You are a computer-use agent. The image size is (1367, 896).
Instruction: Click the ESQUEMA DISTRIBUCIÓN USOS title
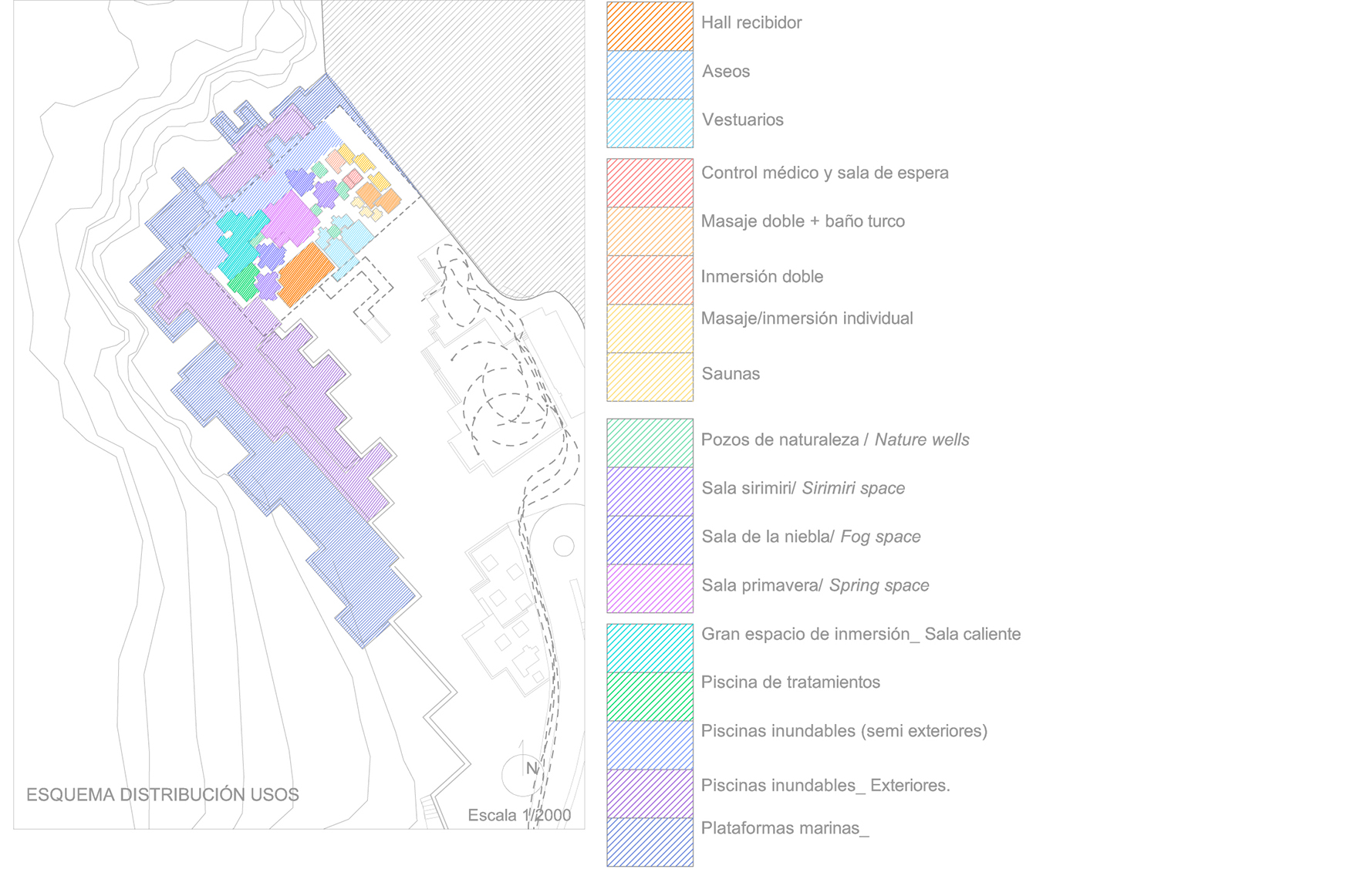[x=162, y=795]
